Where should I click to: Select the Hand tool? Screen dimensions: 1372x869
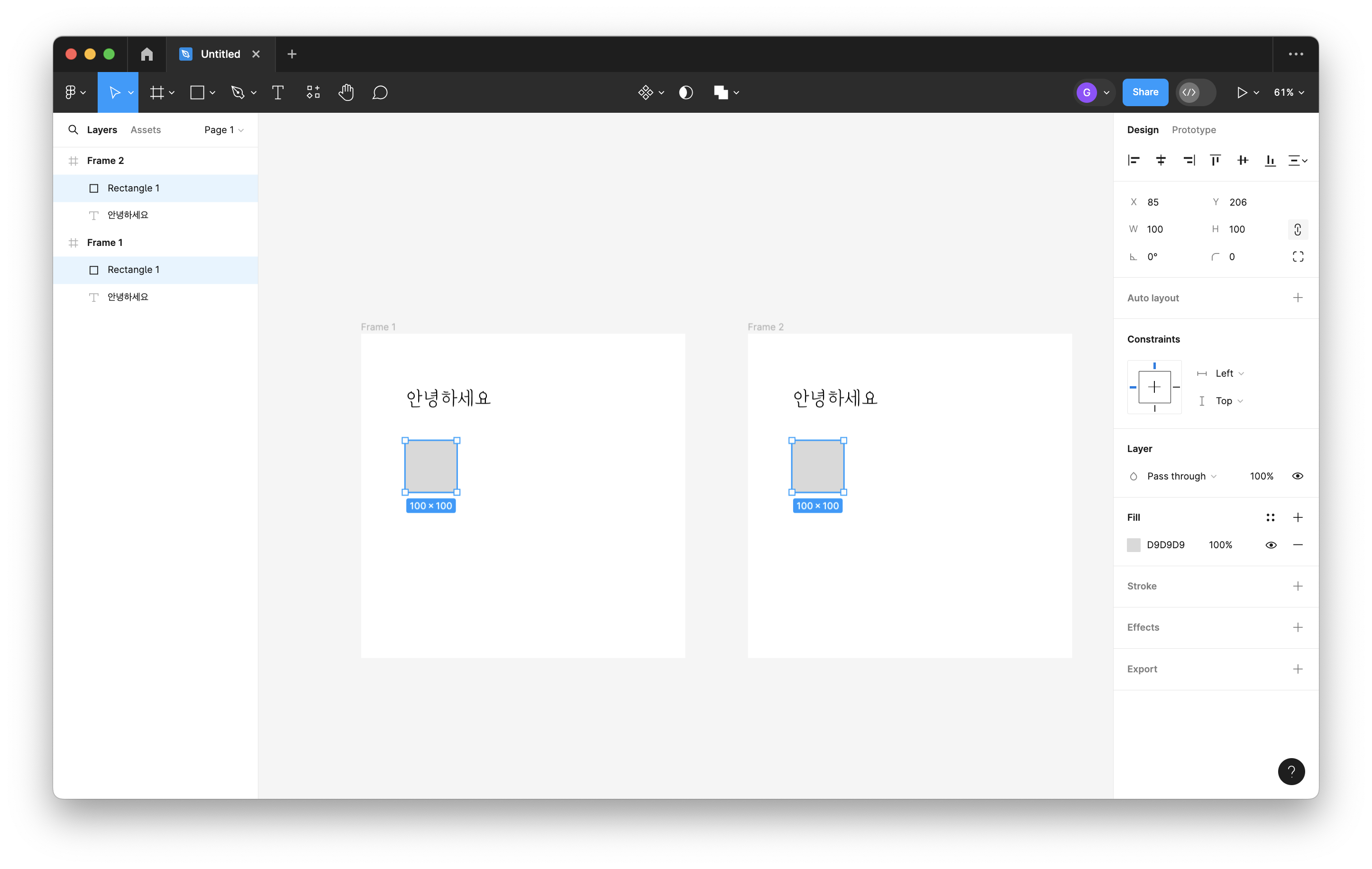346,92
